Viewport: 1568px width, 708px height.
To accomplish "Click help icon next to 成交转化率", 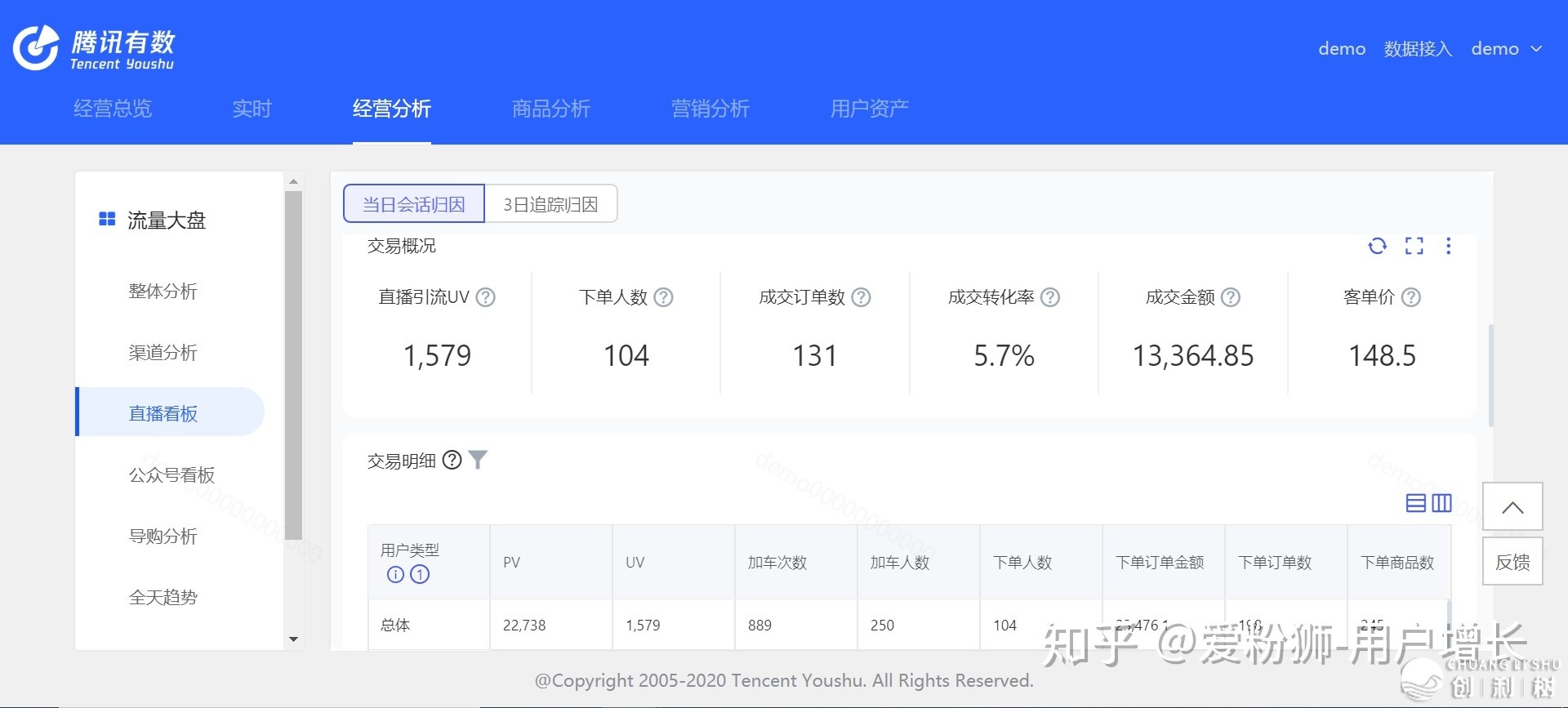I will (1050, 297).
